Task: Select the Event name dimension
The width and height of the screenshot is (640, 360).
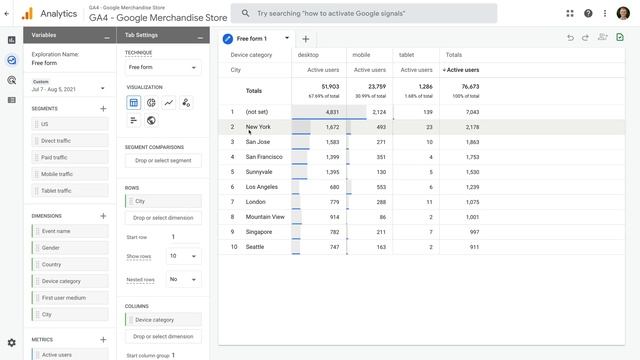Action: tap(70, 231)
